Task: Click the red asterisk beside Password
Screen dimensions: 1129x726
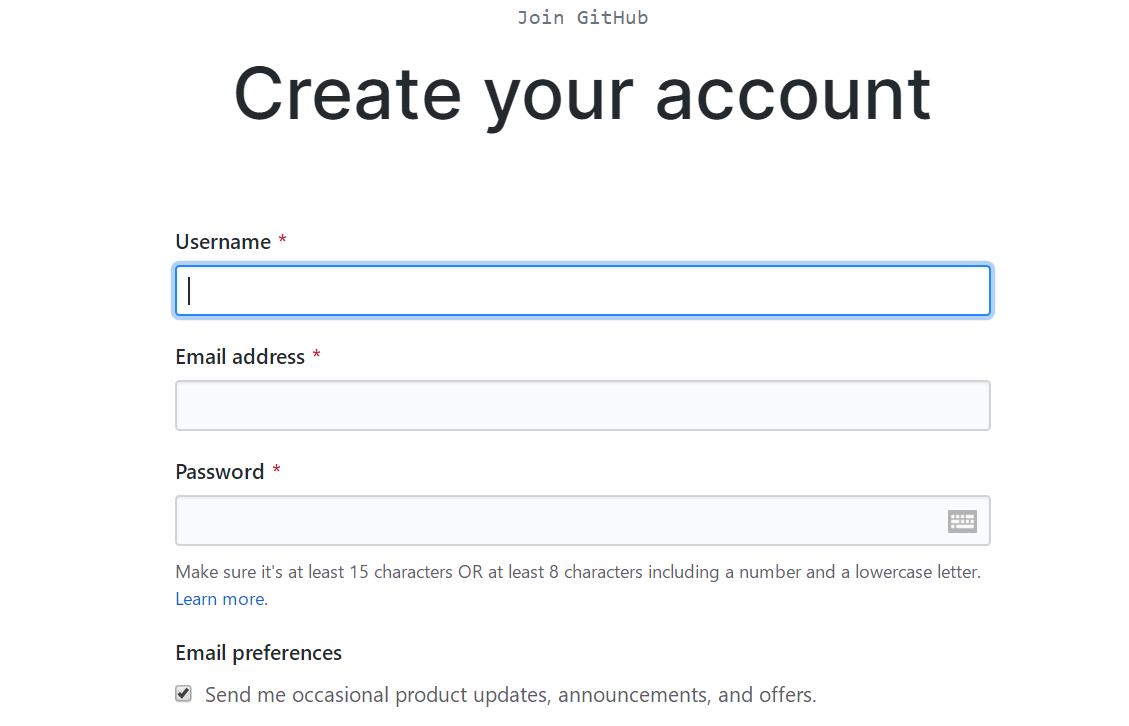Action: pyautogui.click(x=276, y=471)
